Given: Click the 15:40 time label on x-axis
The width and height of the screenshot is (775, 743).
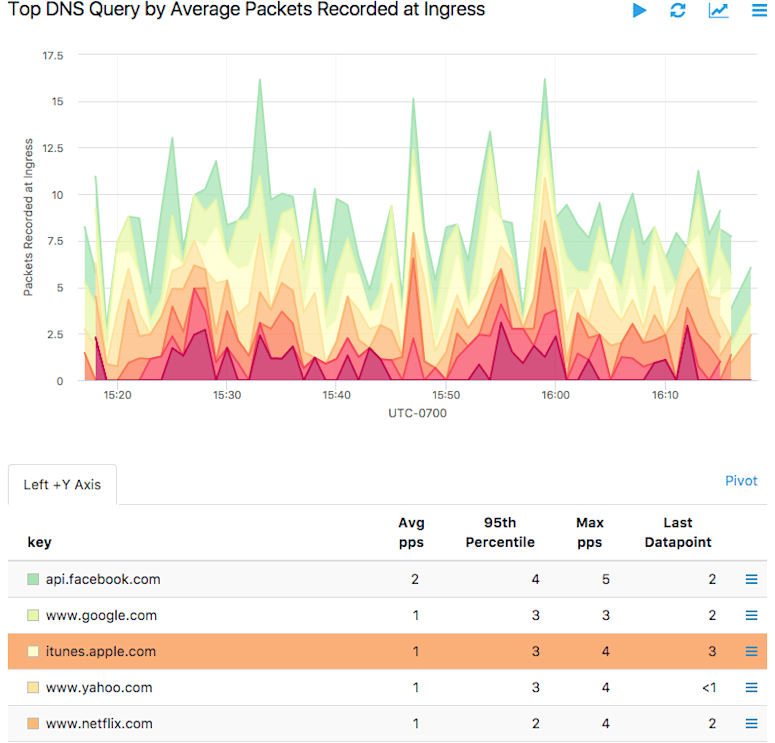Looking at the screenshot, I should point(337,395).
